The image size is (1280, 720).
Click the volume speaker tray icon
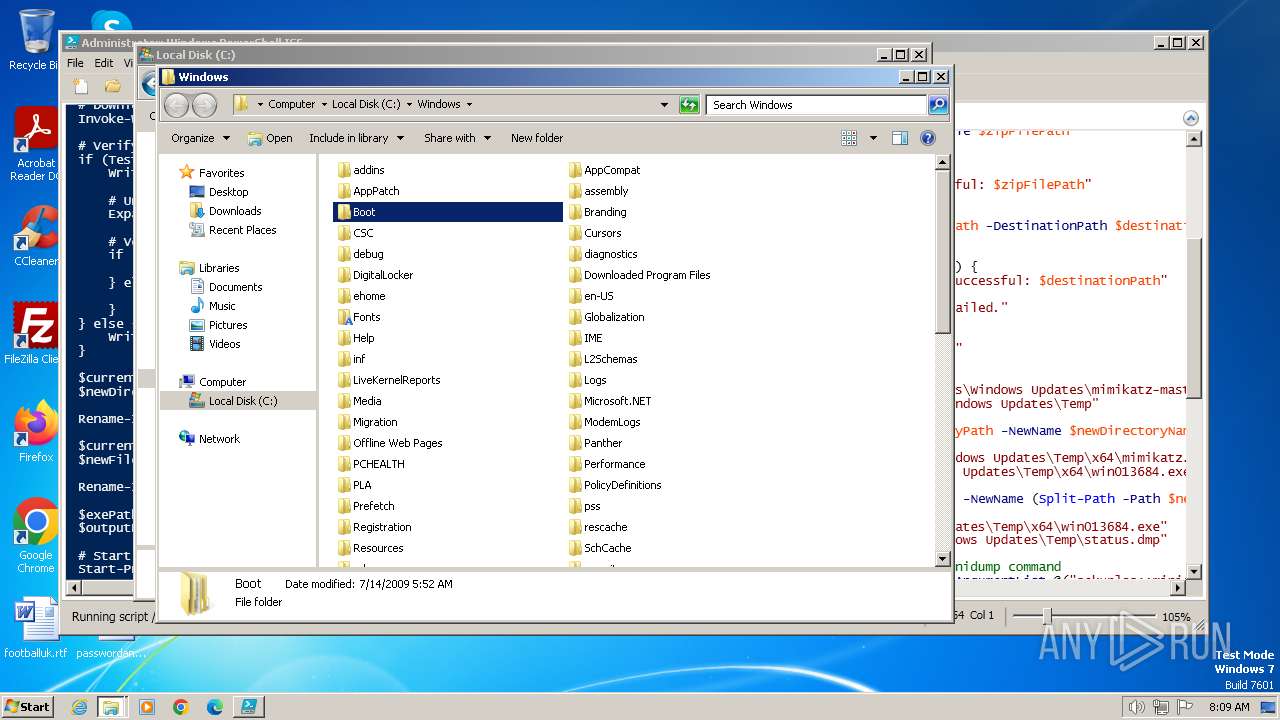[1136, 707]
